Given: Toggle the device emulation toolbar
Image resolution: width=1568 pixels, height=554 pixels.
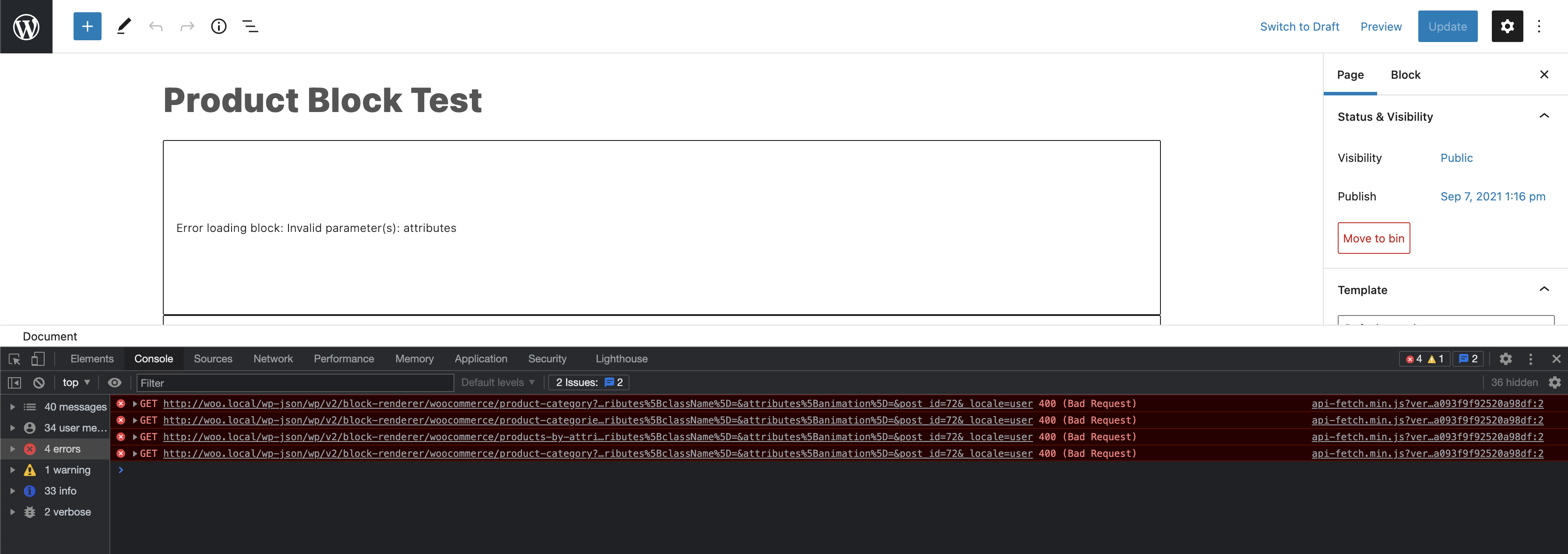Looking at the screenshot, I should point(37,358).
